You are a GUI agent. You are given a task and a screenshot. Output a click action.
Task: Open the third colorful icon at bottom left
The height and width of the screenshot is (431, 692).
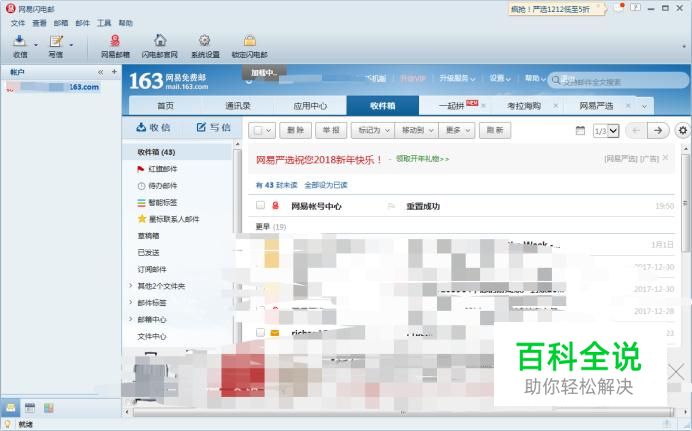coord(49,408)
